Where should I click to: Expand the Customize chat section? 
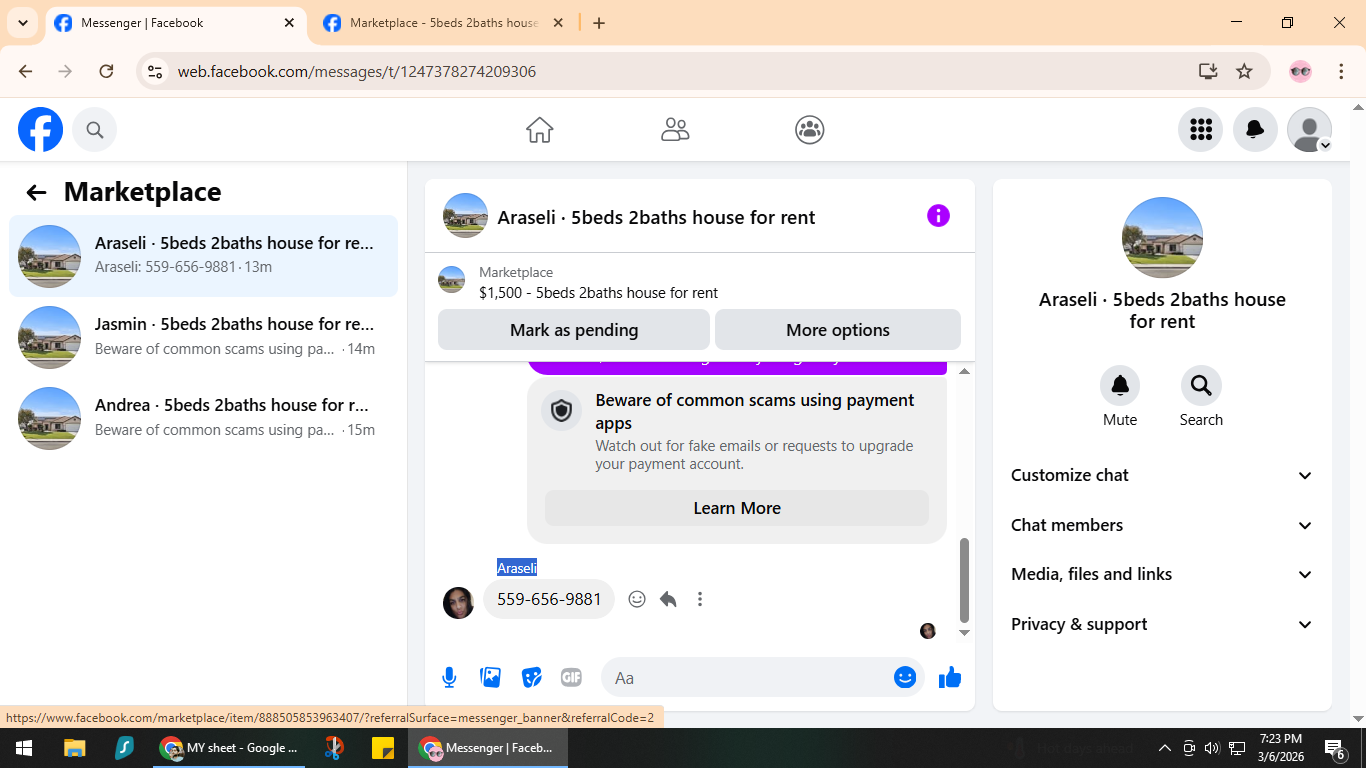(1162, 475)
